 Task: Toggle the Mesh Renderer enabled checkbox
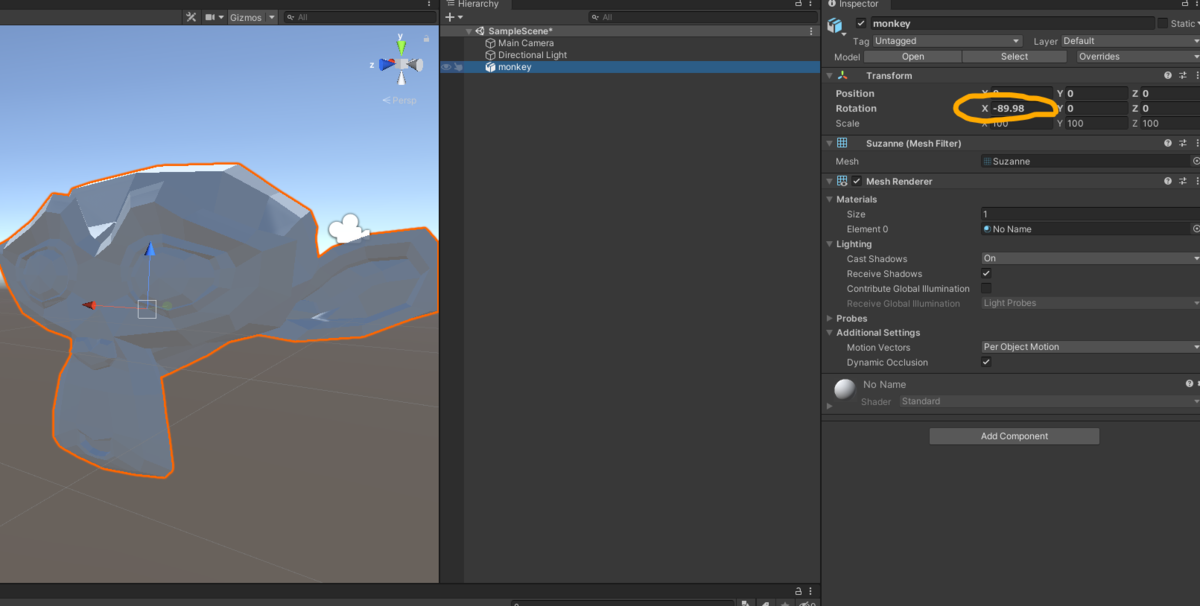click(857, 181)
